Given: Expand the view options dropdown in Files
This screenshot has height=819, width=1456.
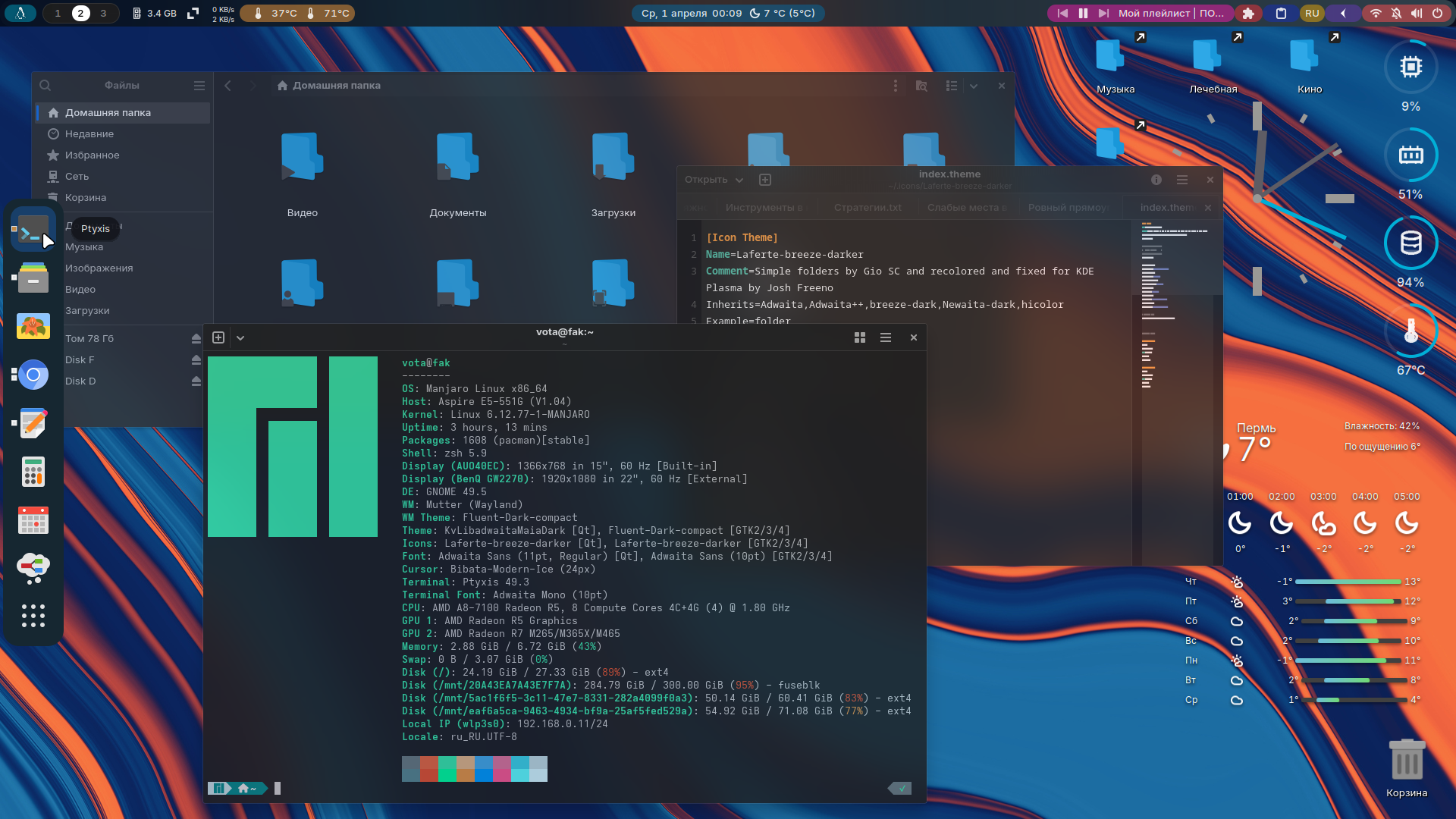Looking at the screenshot, I should pos(974,86).
